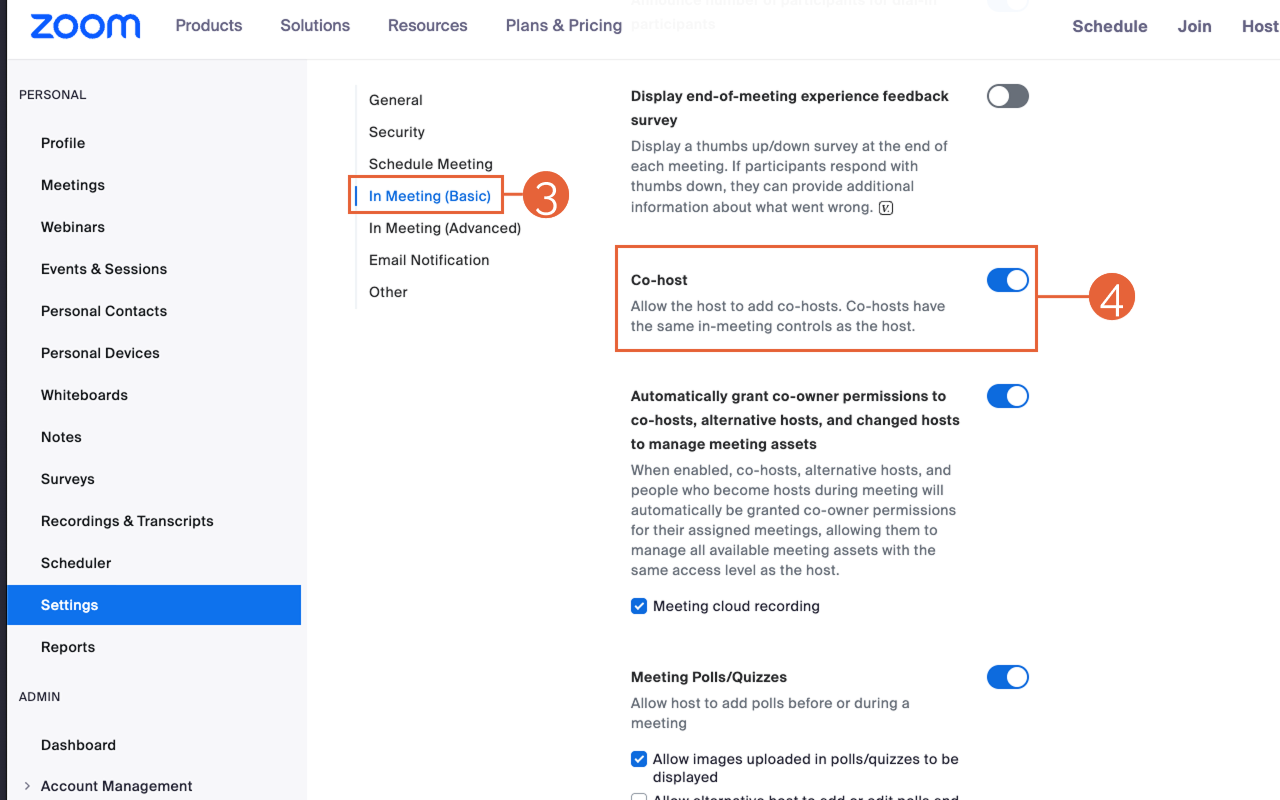Open the info icon after survey description
The image size is (1280, 800).
click(886, 207)
